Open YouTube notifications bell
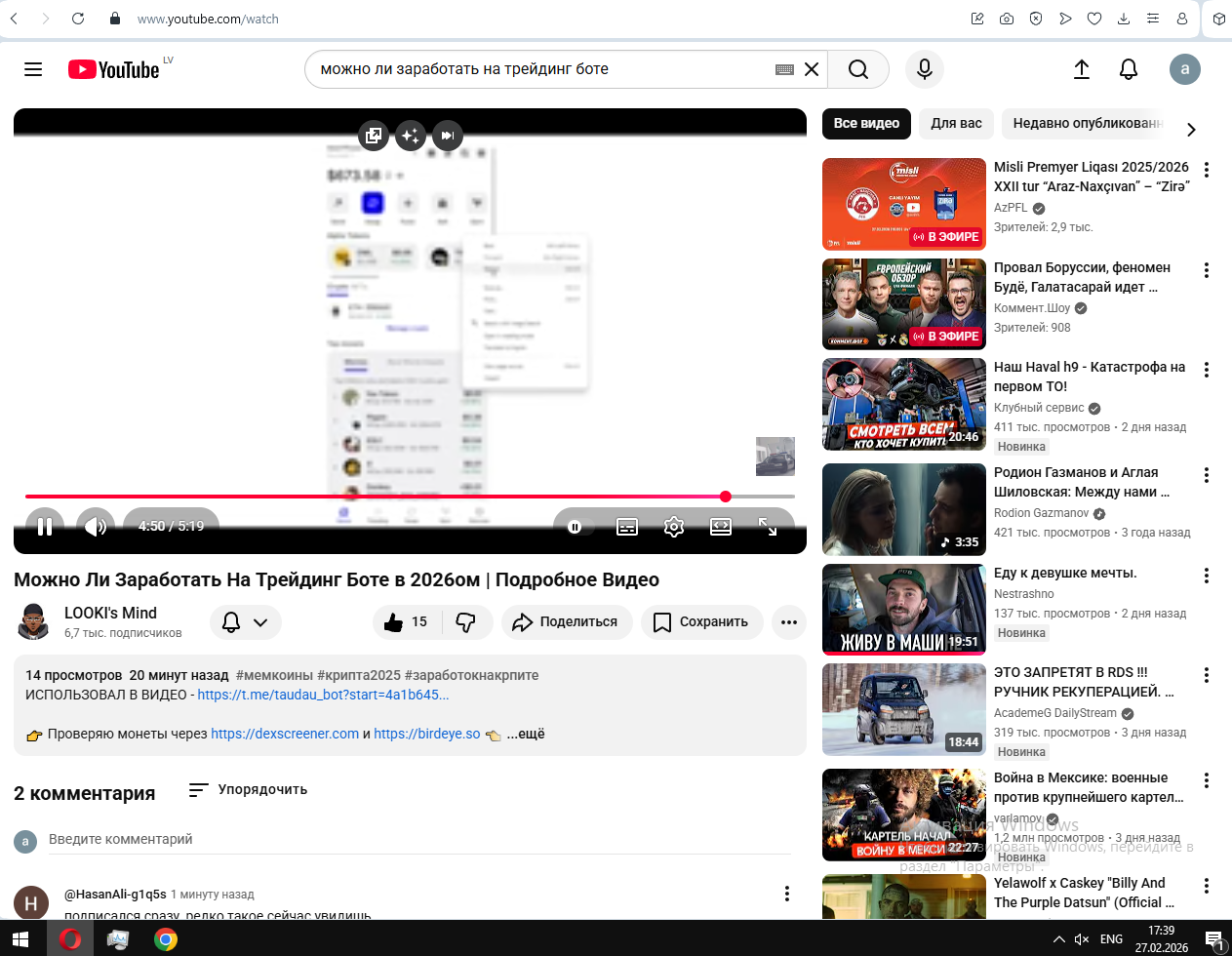This screenshot has height=956, width=1232. tap(1129, 69)
